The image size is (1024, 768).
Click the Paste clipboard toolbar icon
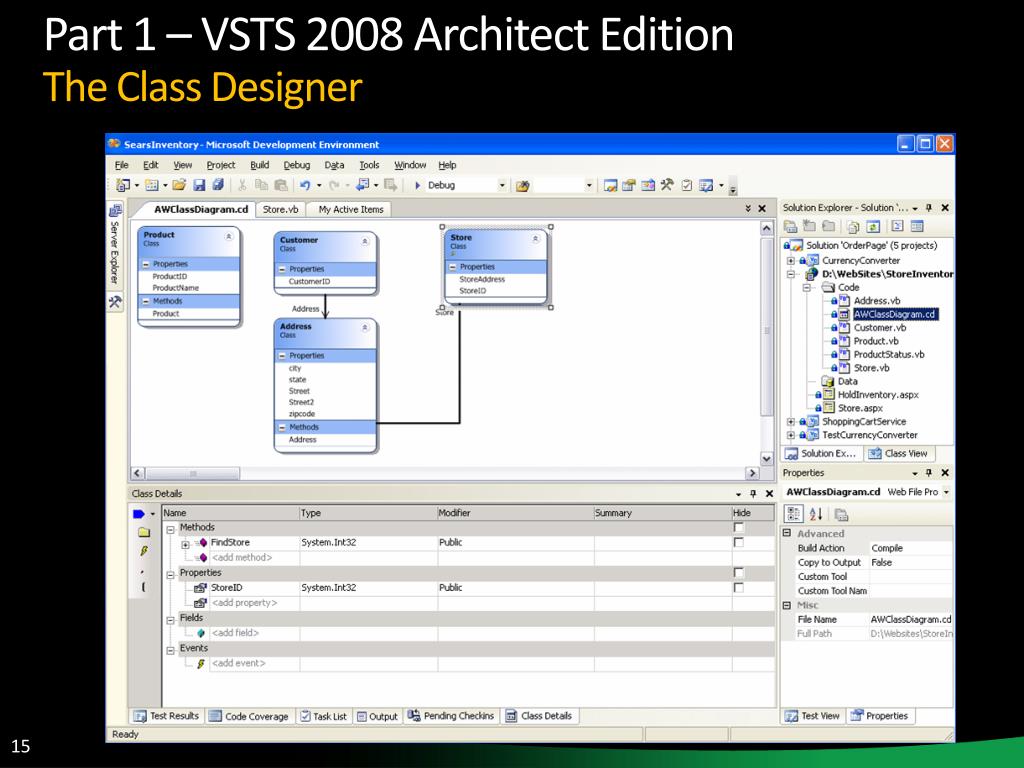coord(281,185)
